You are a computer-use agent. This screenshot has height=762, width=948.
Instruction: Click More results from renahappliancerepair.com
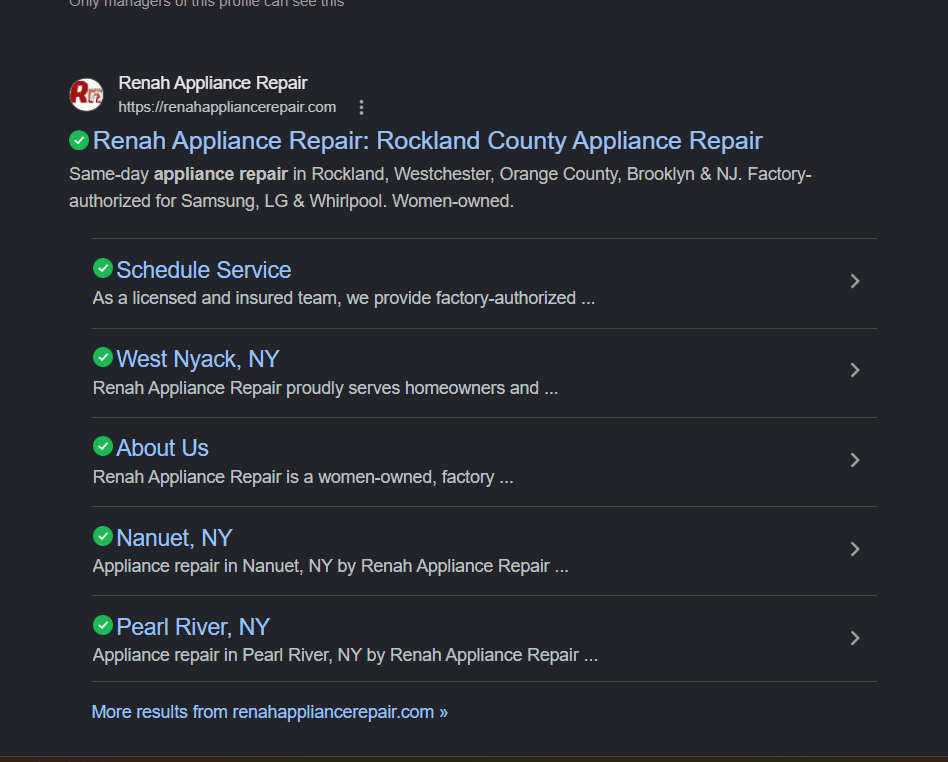coord(270,712)
